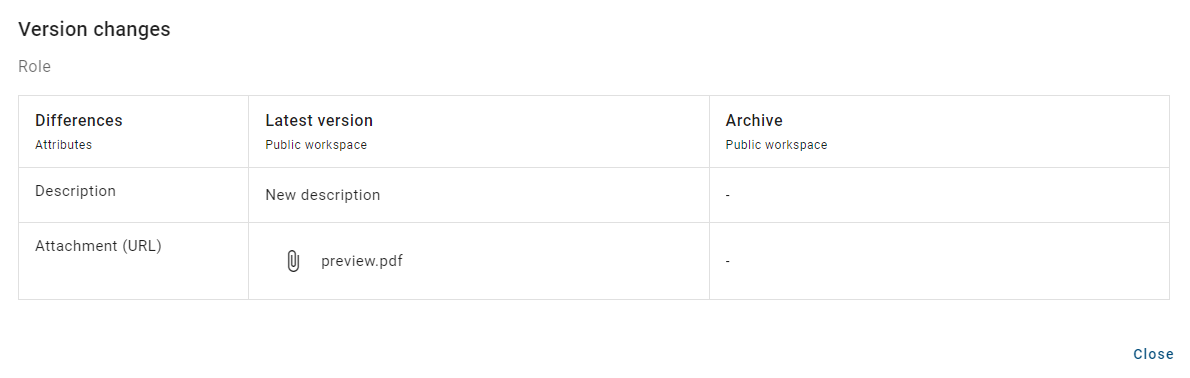Close the Version changes dialog
Image resolution: width=1190 pixels, height=378 pixels.
click(1154, 354)
